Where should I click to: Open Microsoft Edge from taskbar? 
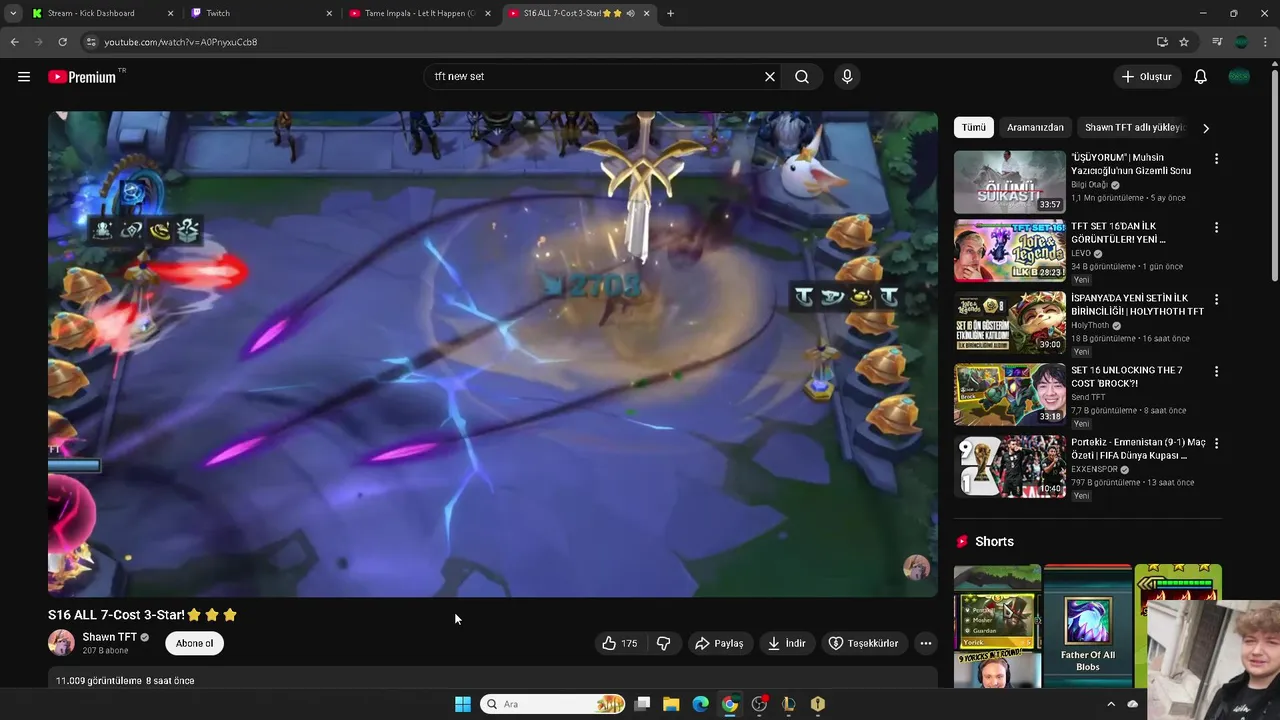(700, 704)
